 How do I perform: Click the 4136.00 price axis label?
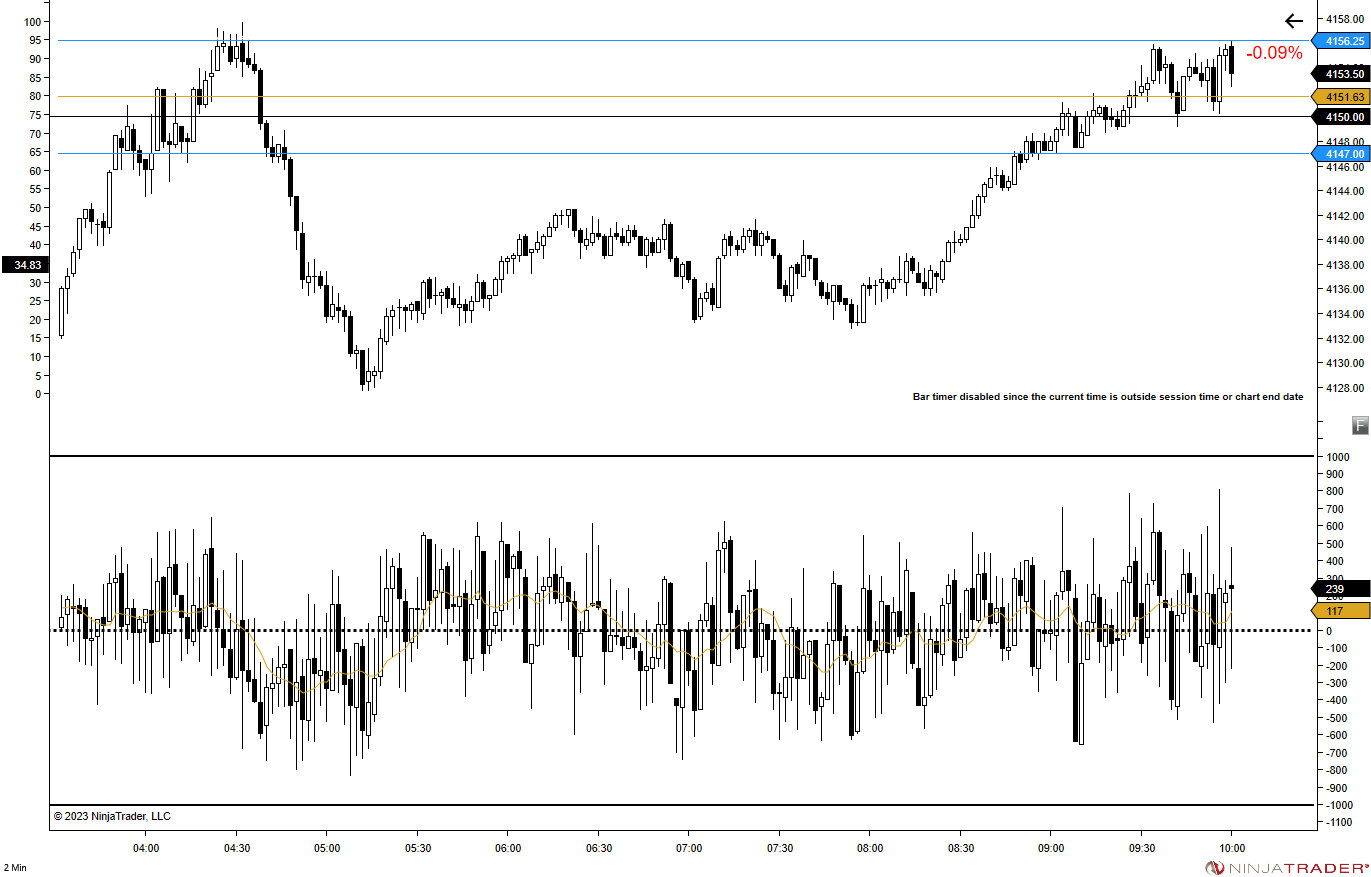(x=1344, y=290)
